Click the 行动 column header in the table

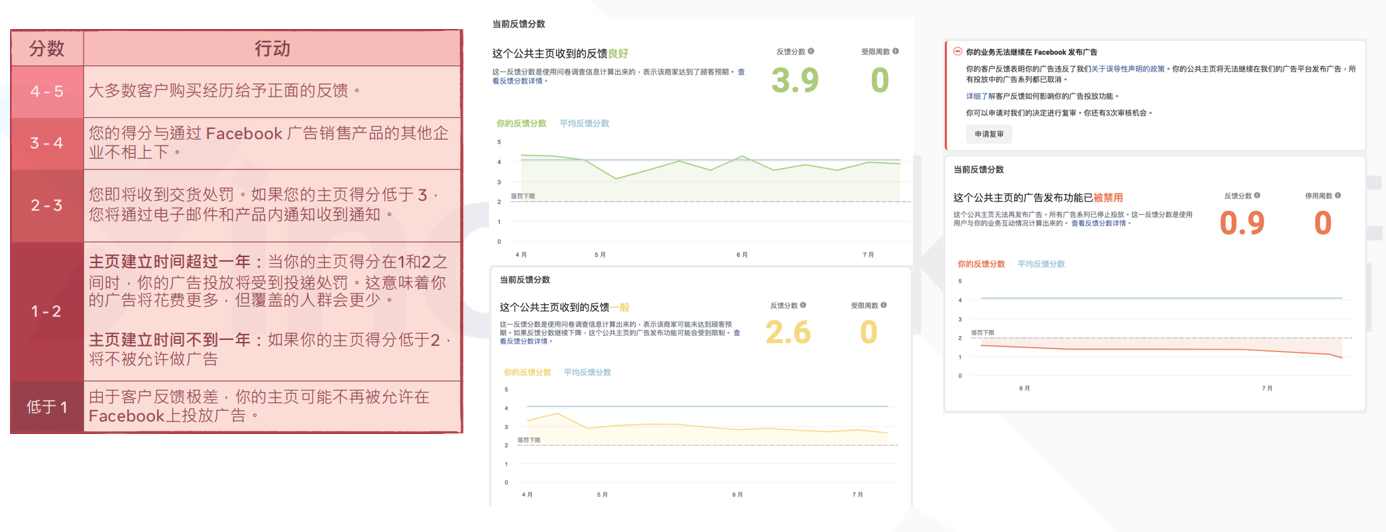coord(272,48)
